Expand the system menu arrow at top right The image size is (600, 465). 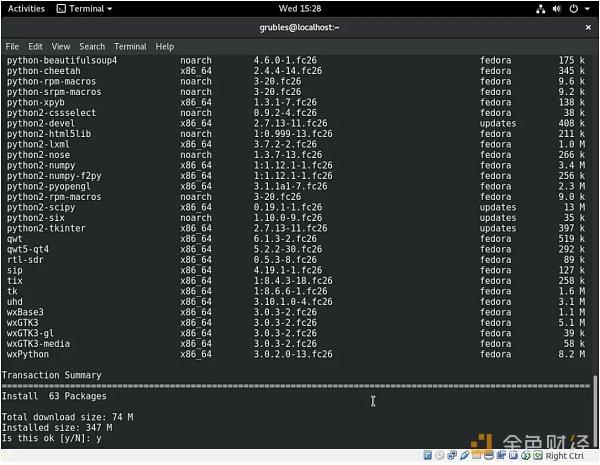[x=587, y=9]
